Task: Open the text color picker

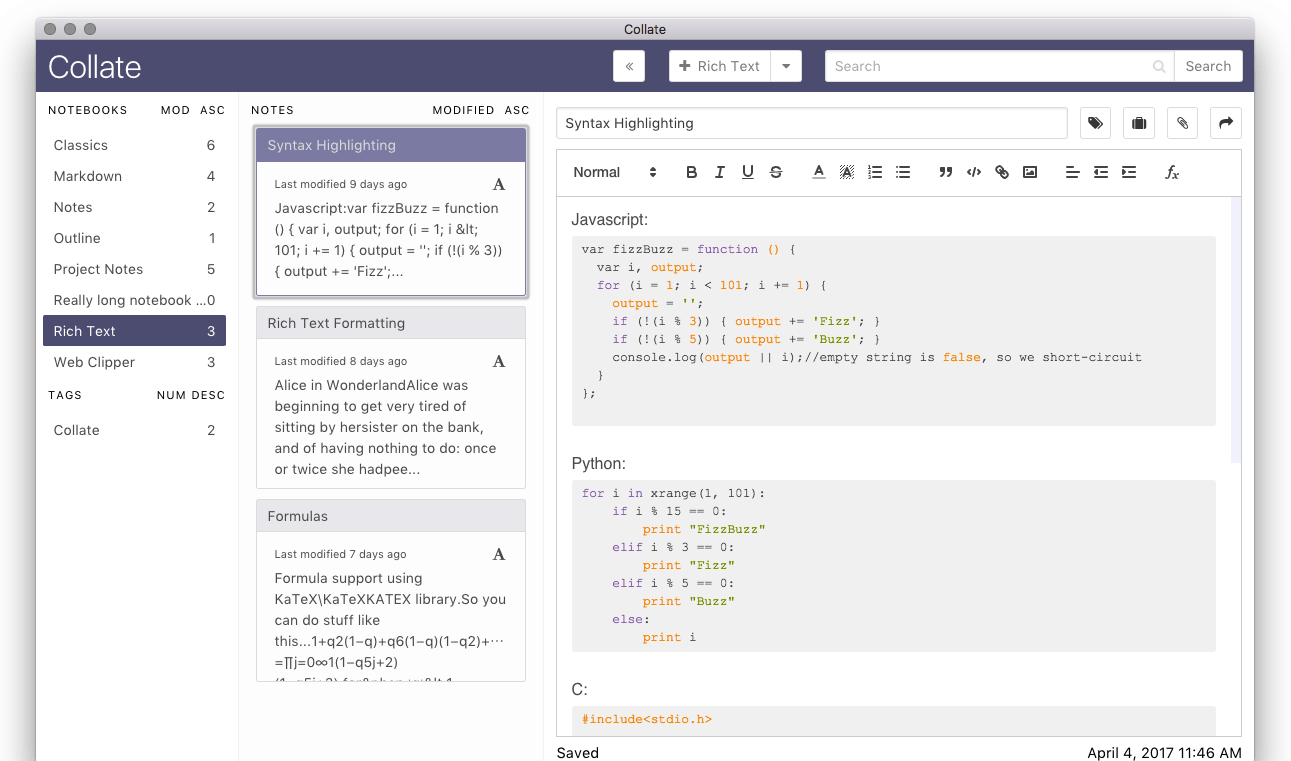Action: [x=818, y=172]
